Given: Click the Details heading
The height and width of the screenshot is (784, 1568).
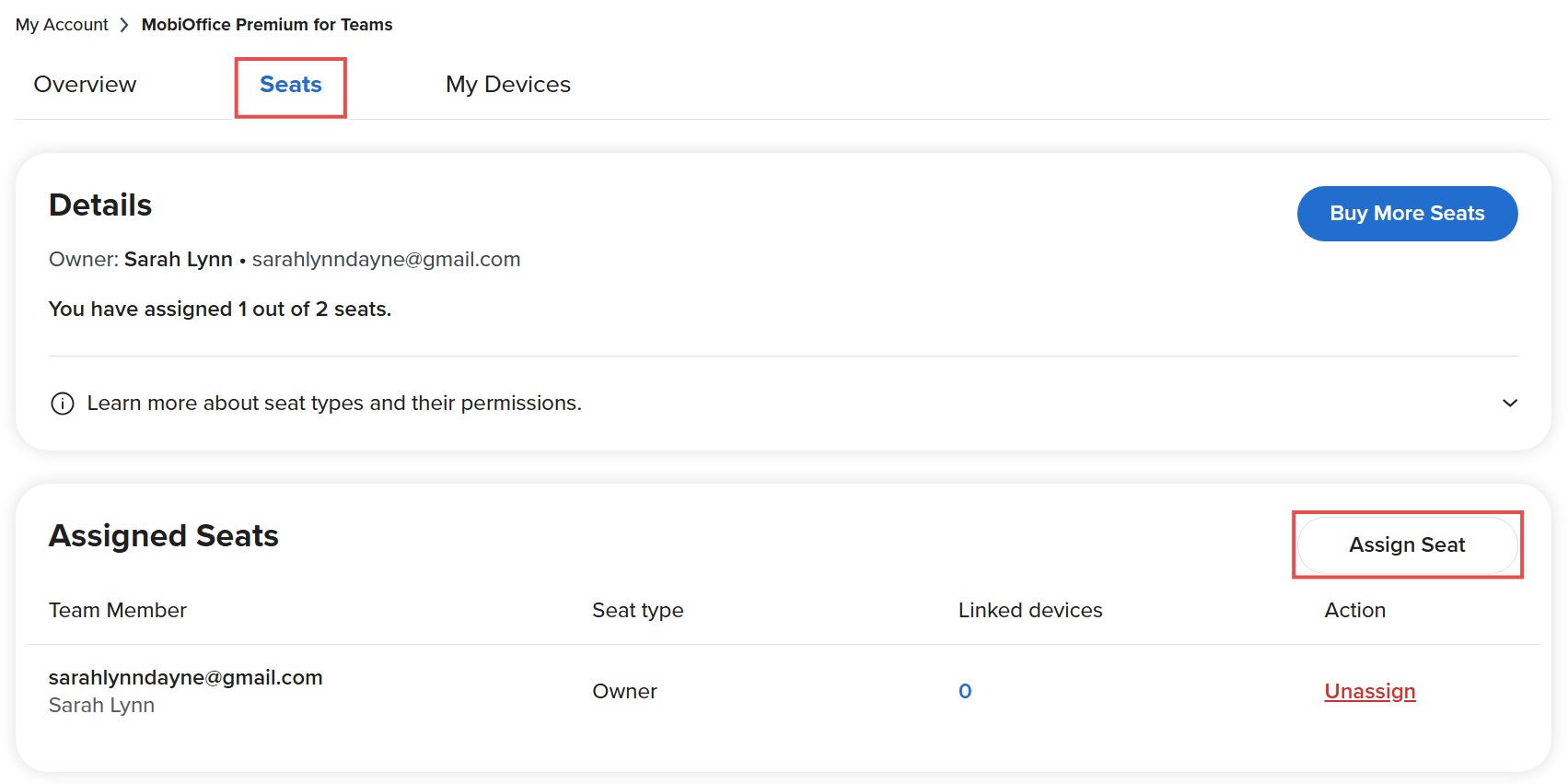Looking at the screenshot, I should (100, 205).
